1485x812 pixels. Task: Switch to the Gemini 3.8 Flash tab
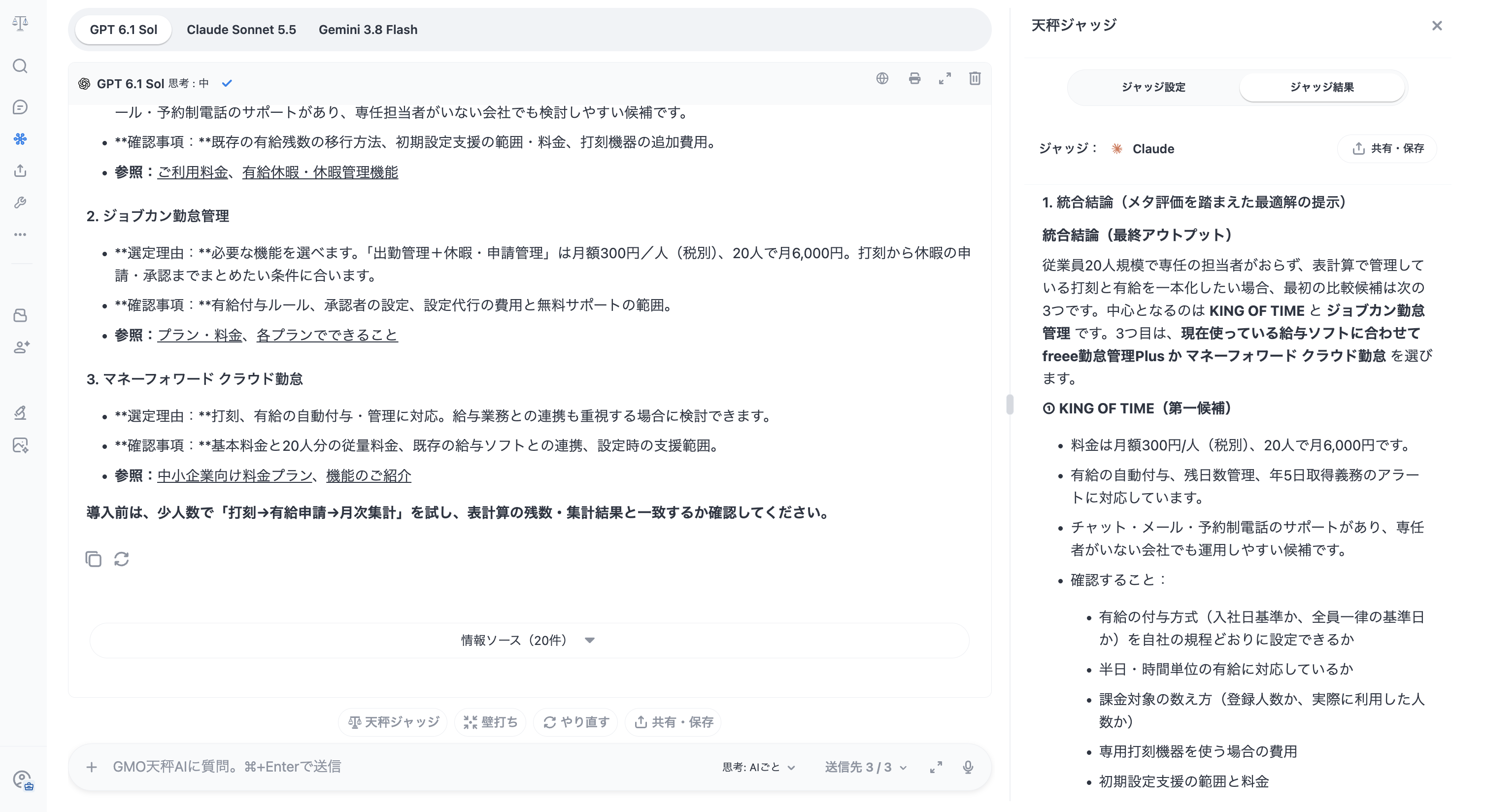pyautogui.click(x=368, y=30)
